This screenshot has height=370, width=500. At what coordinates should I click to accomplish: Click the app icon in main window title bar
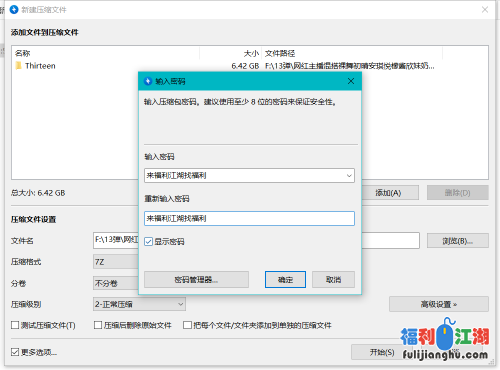(14, 9)
